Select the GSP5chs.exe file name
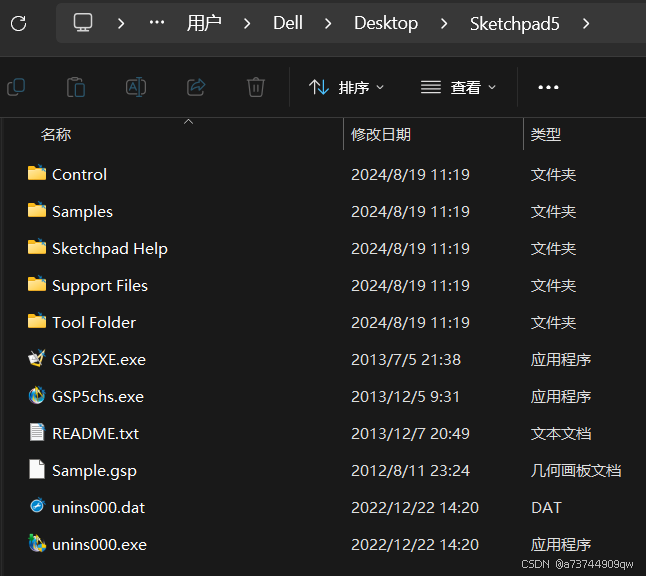The width and height of the screenshot is (646, 576). [x=98, y=397]
